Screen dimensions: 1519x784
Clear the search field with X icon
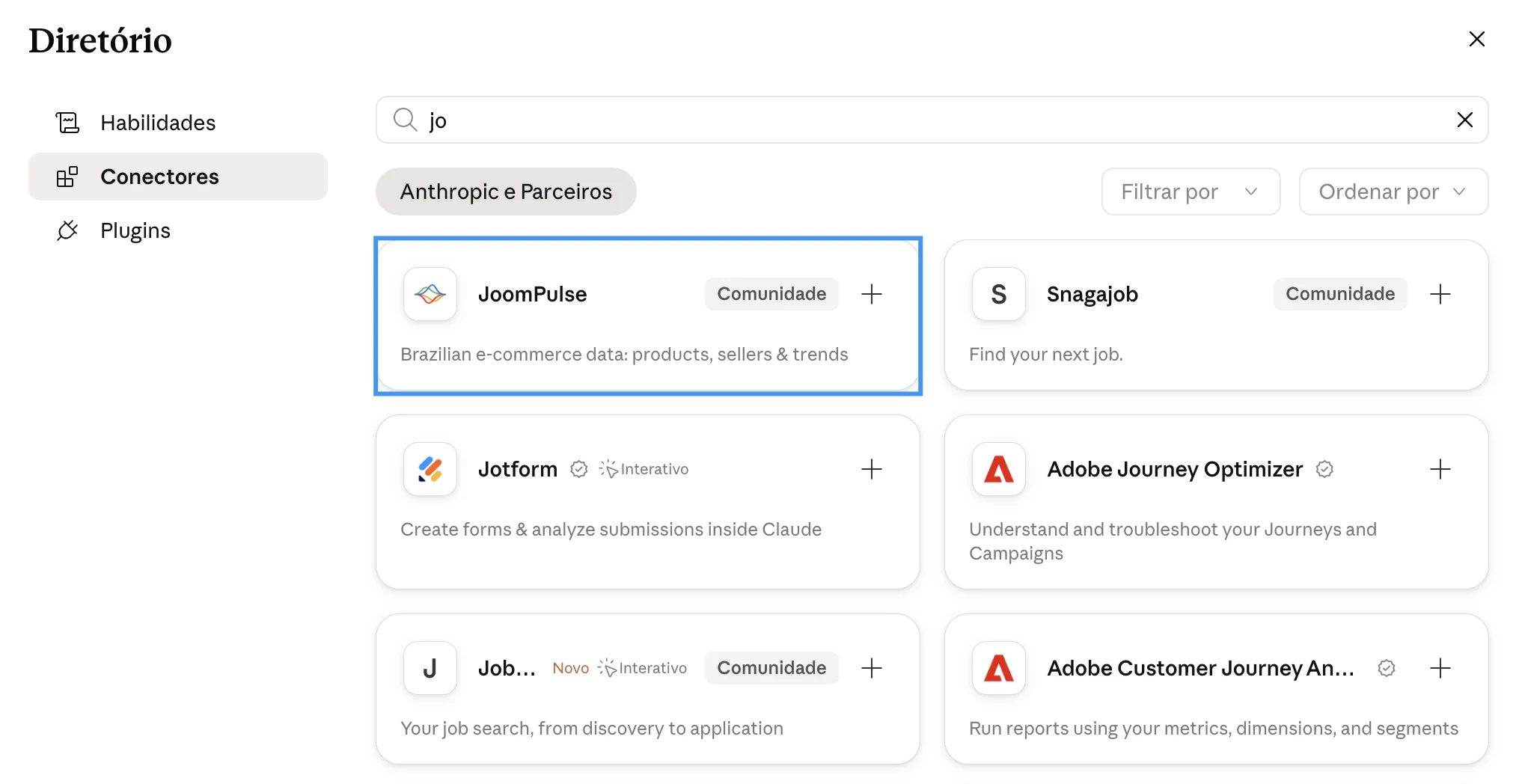pyautogui.click(x=1465, y=120)
